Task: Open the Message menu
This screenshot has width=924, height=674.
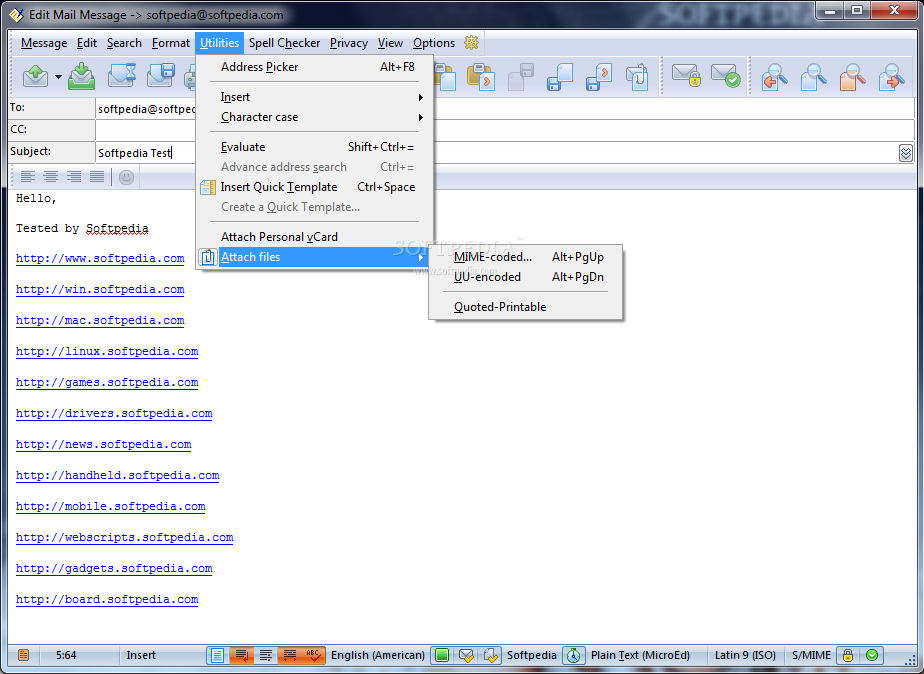Action: click(x=44, y=43)
